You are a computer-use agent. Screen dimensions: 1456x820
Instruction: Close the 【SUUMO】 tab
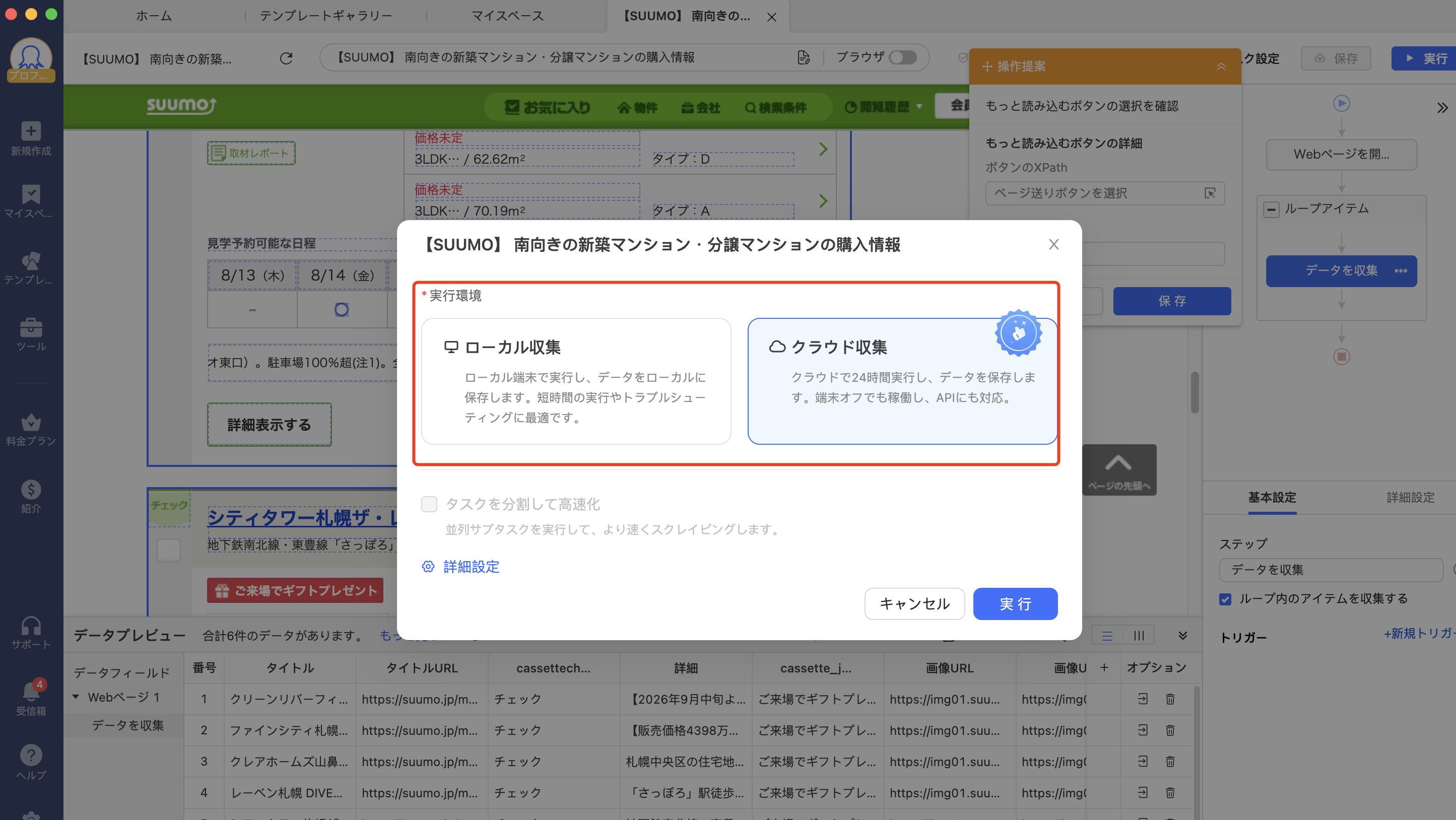tap(771, 17)
